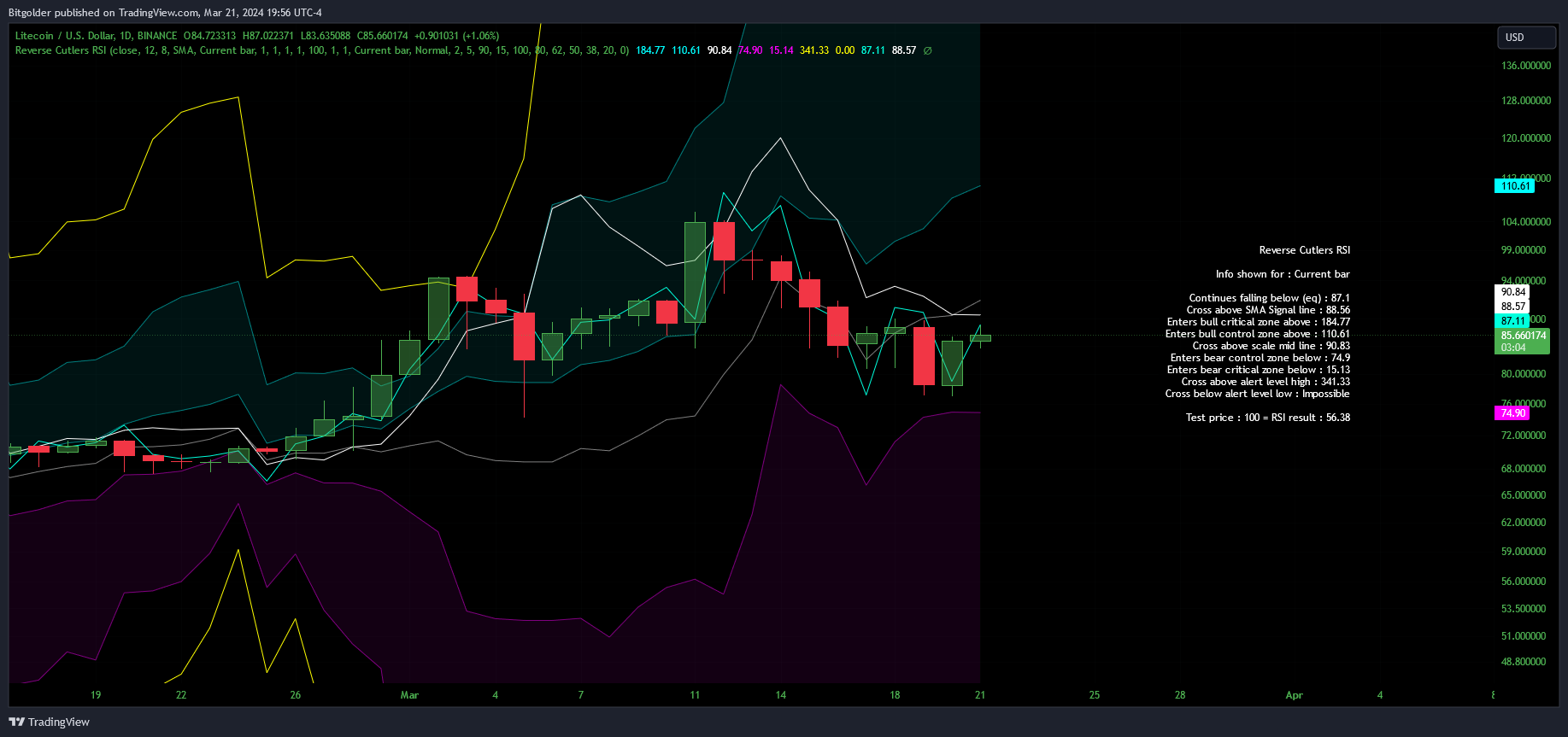Click the Bitgolder published on TradingView.com header
Screen dimensions: 1568x737
coord(165,12)
